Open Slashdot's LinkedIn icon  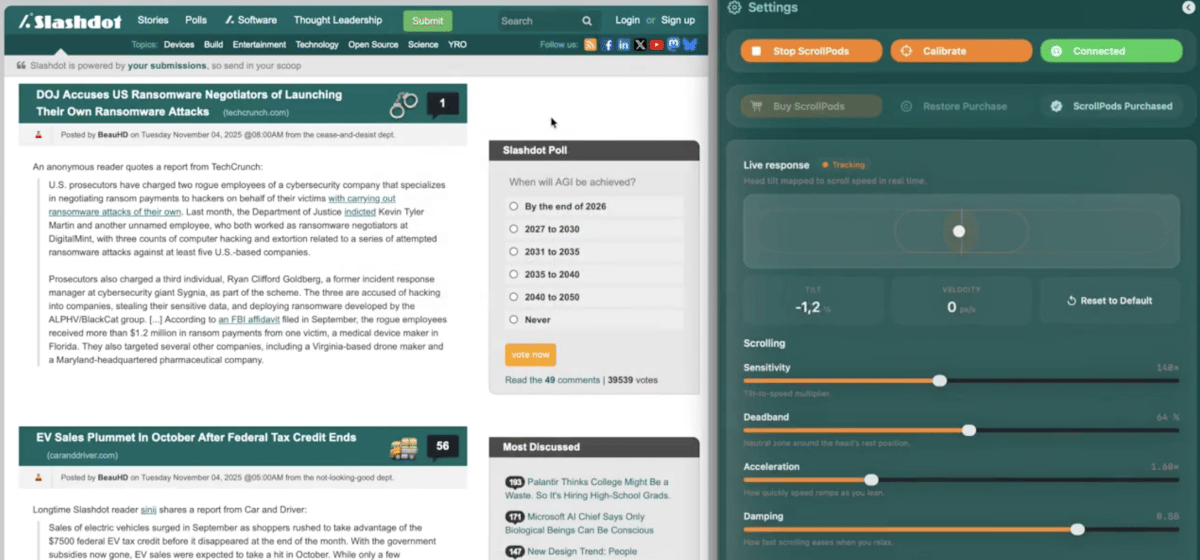point(623,45)
